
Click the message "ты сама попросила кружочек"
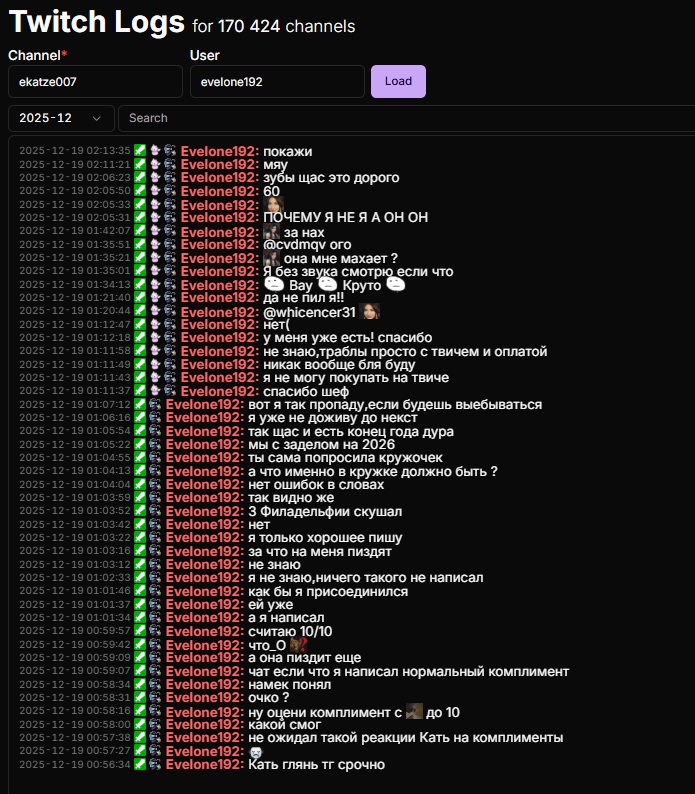(345, 457)
